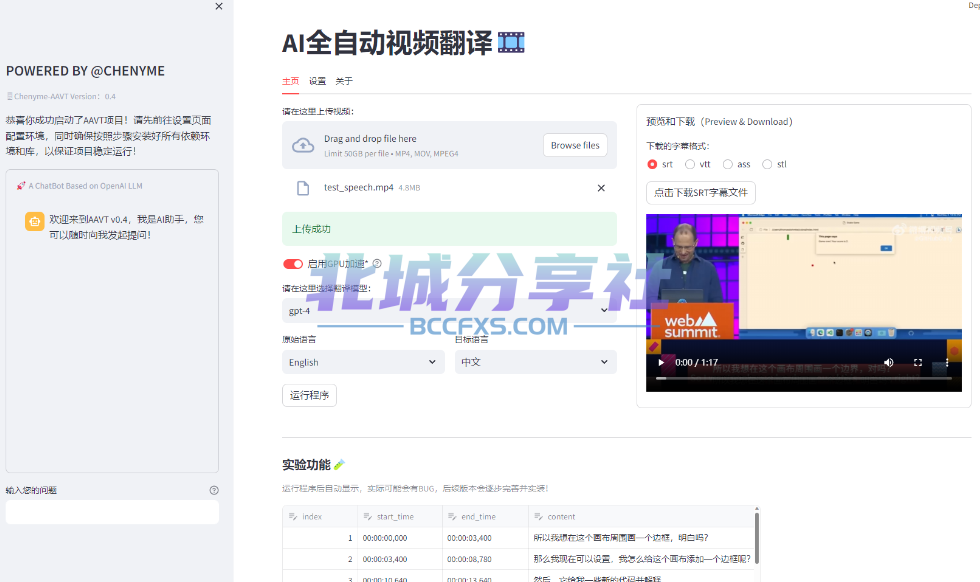Screen dimensions: 980x582
Task: Mute the video with speaker icon
Action: (x=889, y=362)
